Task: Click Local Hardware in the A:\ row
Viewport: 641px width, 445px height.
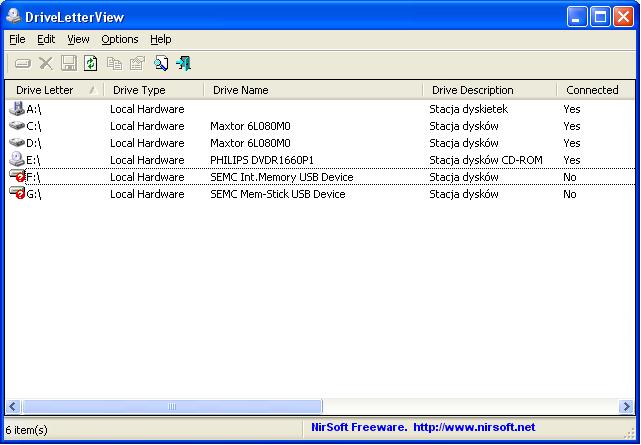Action: click(x=147, y=109)
